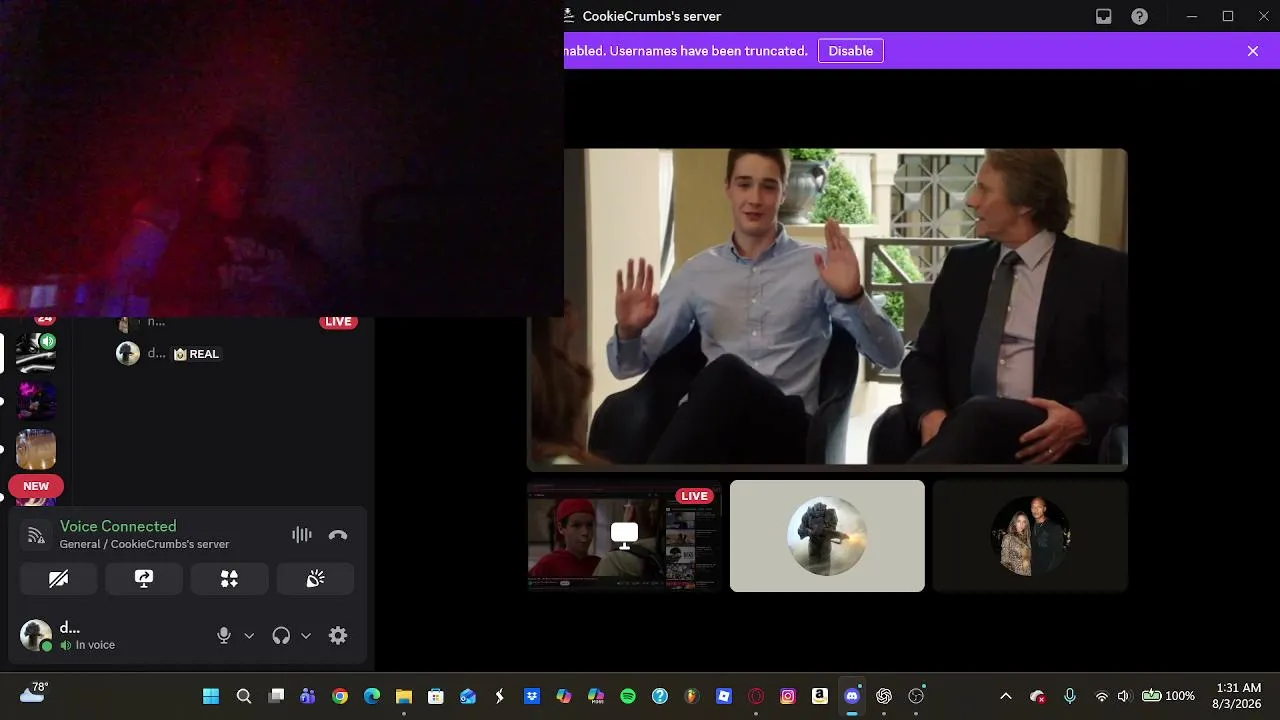Select the voice participant with REAL tag
This screenshot has width=1280, height=720.
tap(168, 354)
